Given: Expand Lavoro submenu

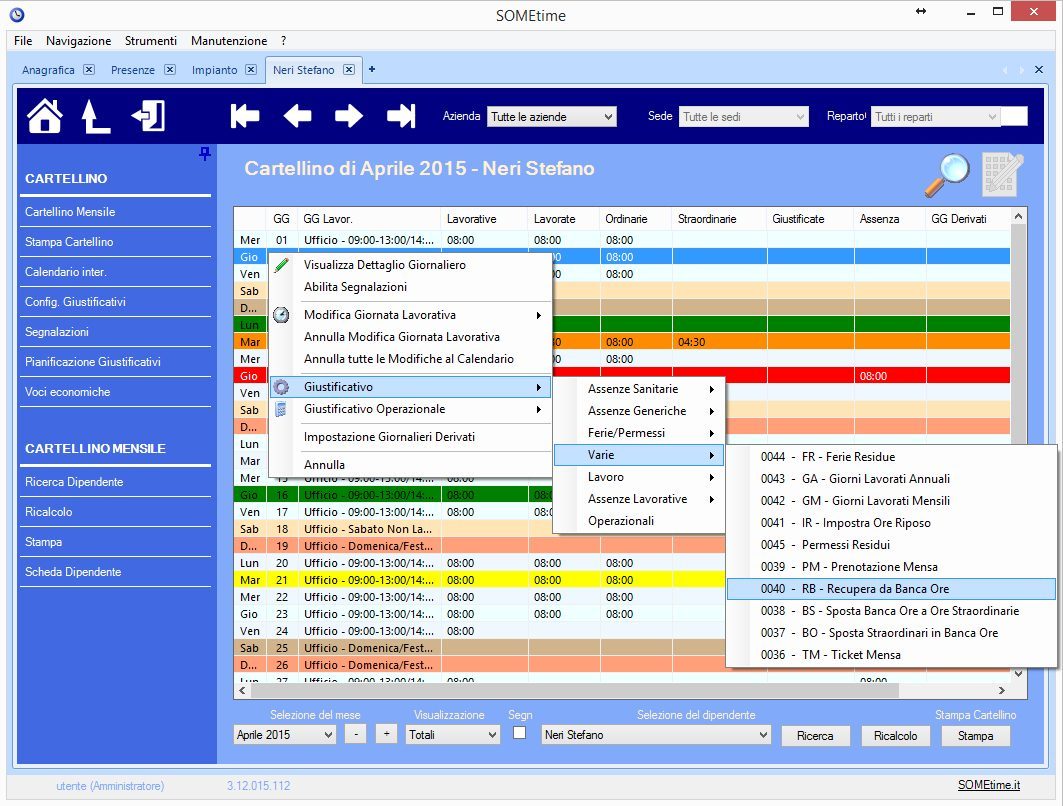Looking at the screenshot, I should (639, 477).
